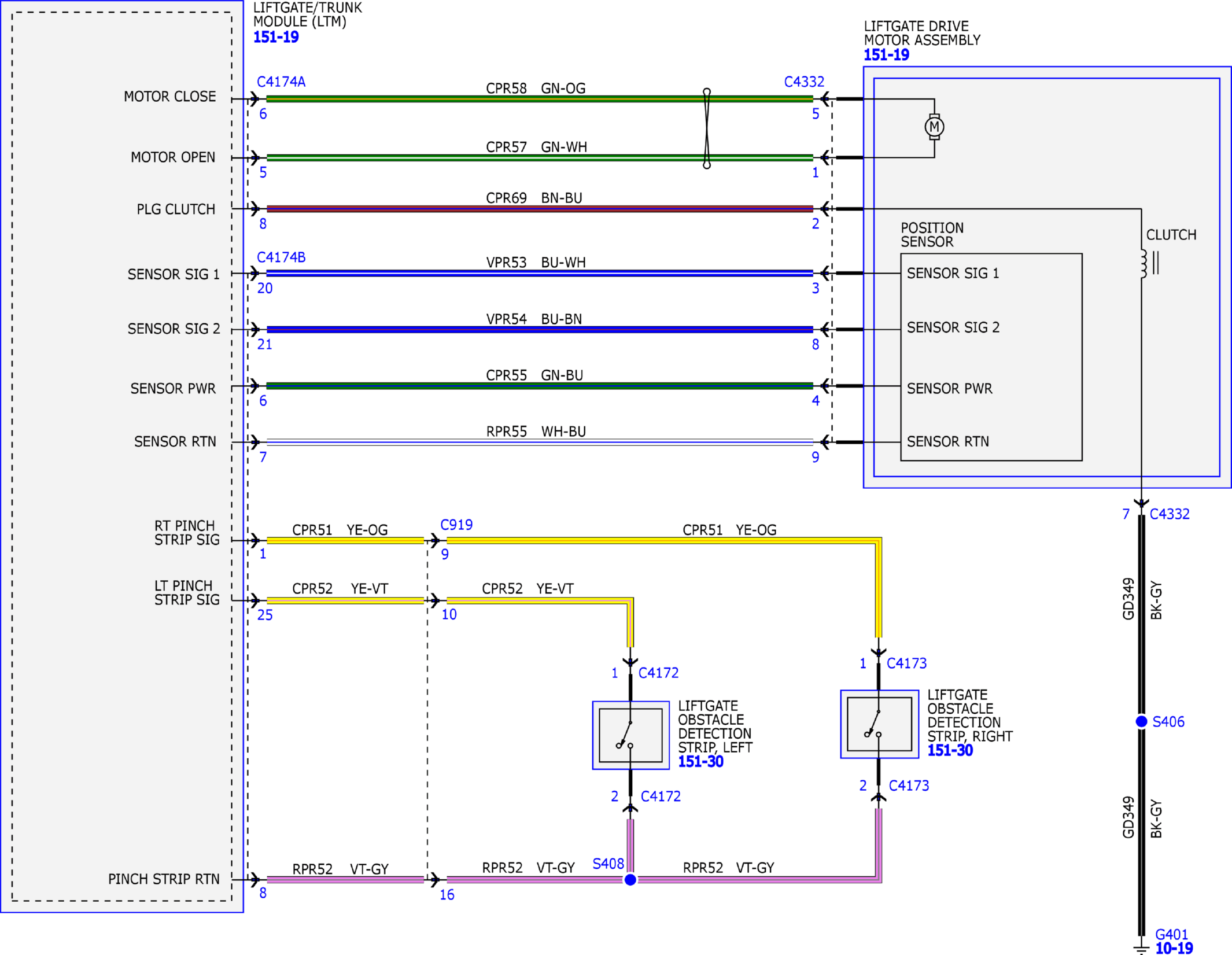Screen dimensions: 1232x955
Task: Click SENSOR PWR inside position sensor box
Action: (949, 389)
